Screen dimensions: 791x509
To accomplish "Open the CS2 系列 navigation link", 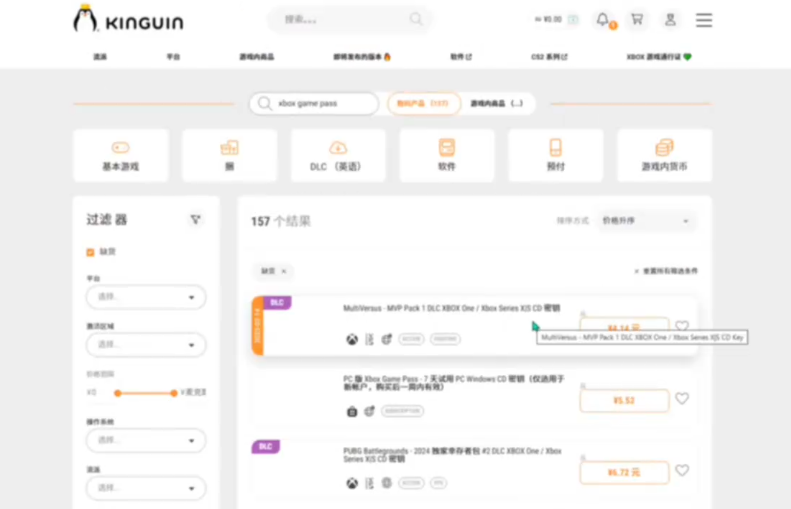I will tap(549, 56).
